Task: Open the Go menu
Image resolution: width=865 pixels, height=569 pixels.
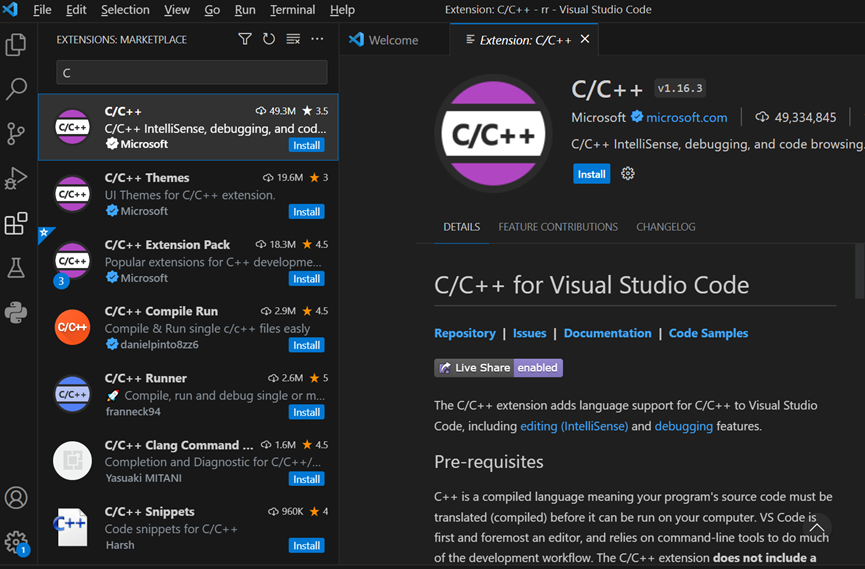Action: tap(212, 9)
